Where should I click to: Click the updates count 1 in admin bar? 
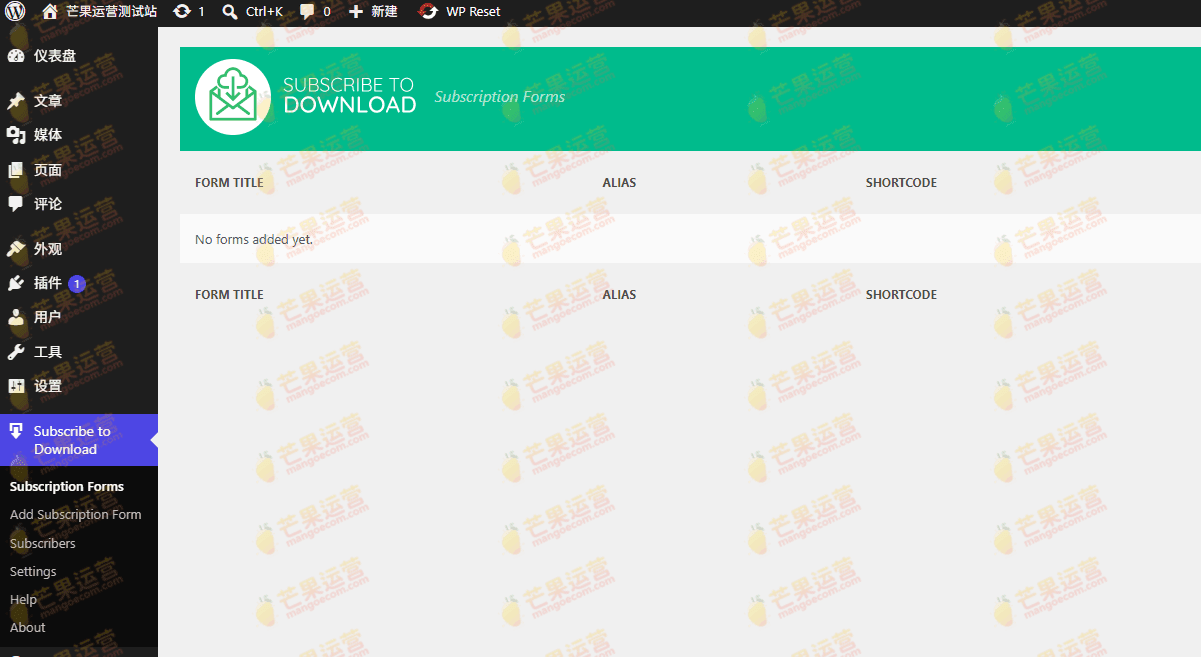tap(201, 12)
